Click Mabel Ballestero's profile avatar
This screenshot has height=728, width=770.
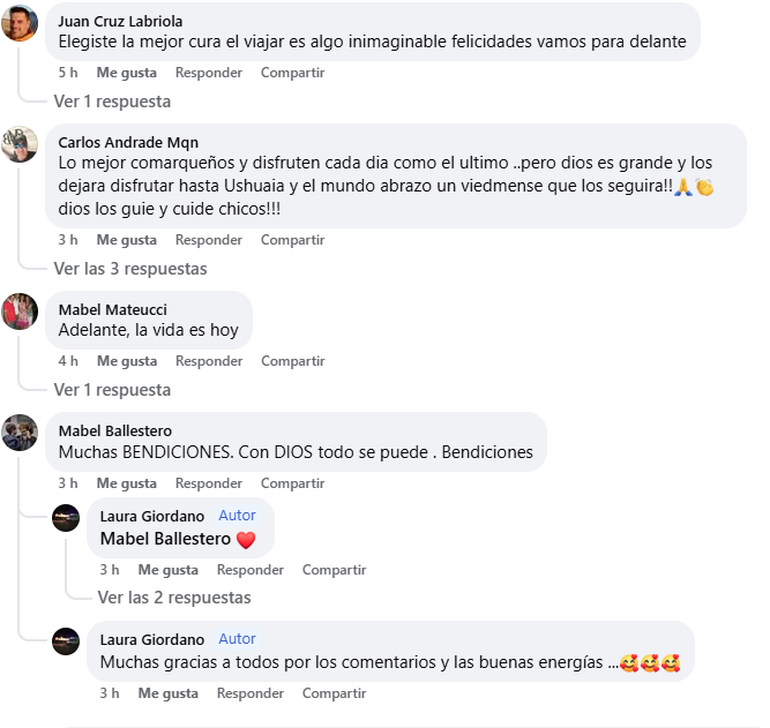click(20, 432)
